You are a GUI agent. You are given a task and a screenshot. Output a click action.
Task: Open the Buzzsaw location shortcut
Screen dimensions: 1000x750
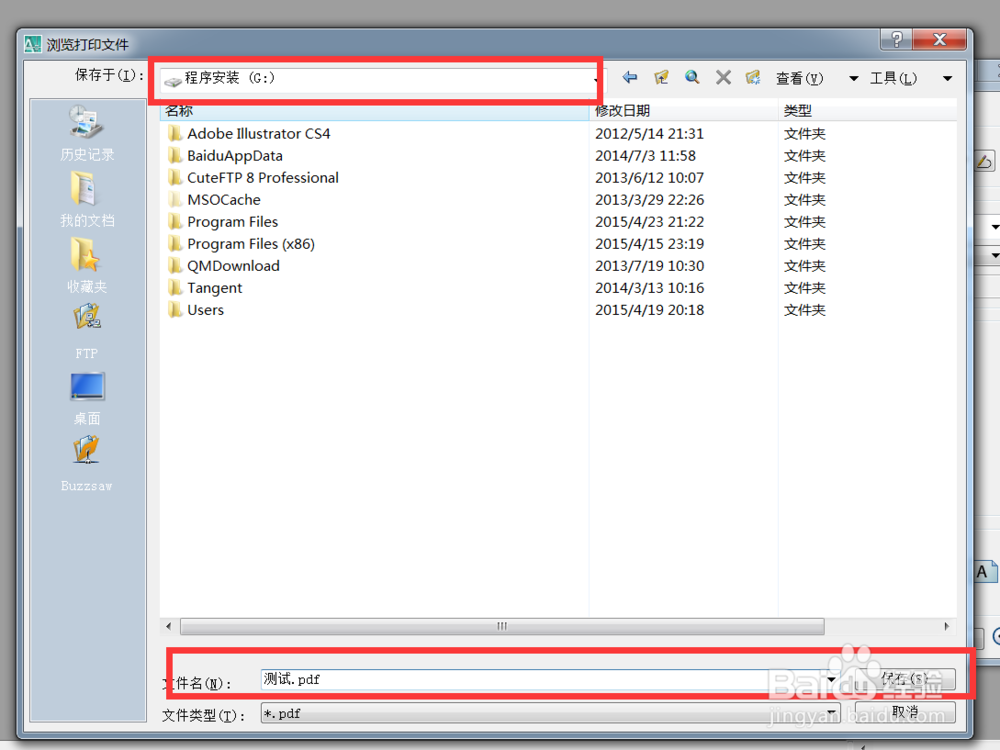pyautogui.click(x=87, y=464)
